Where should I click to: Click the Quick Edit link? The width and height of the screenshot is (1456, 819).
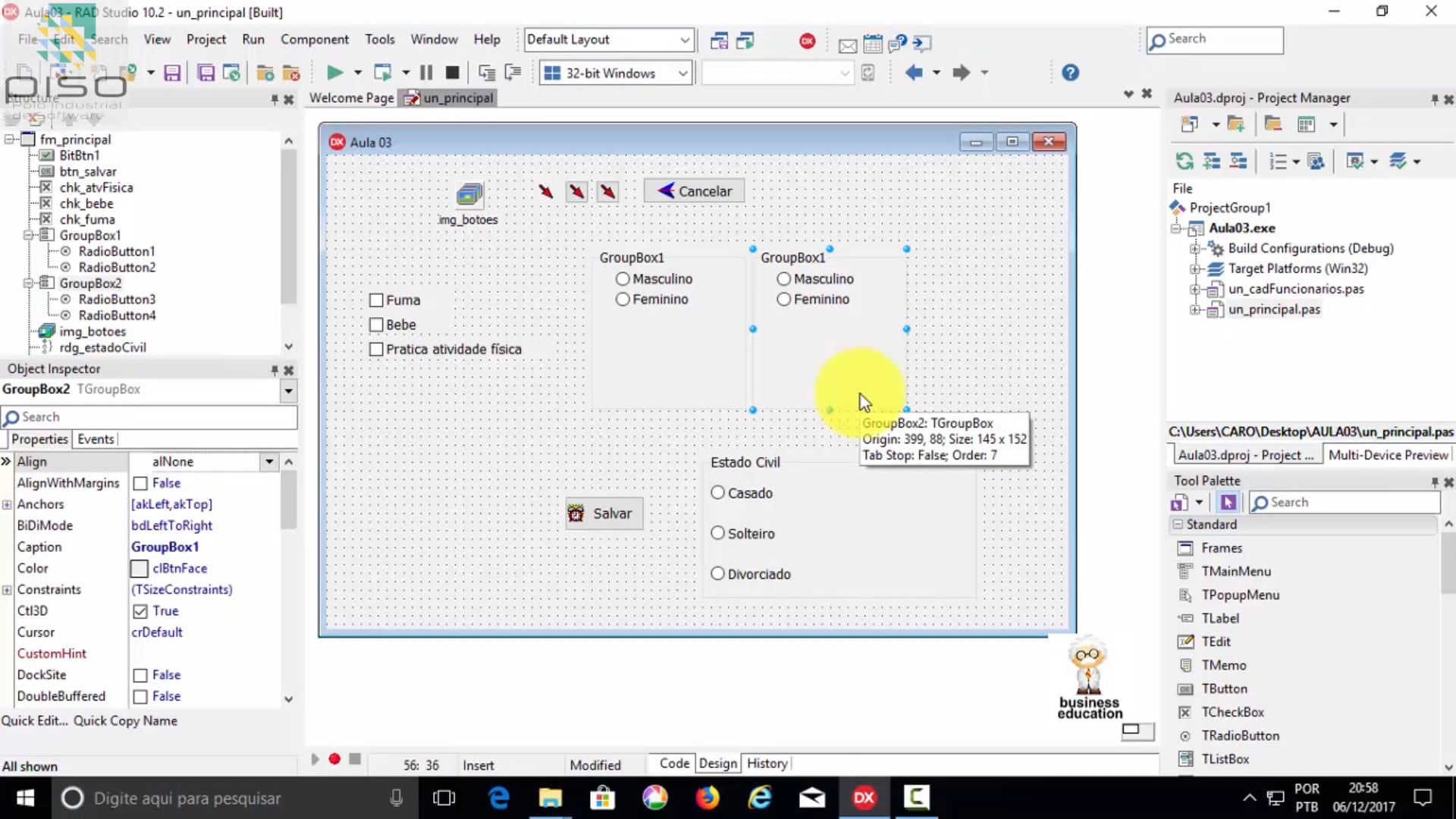(x=33, y=720)
